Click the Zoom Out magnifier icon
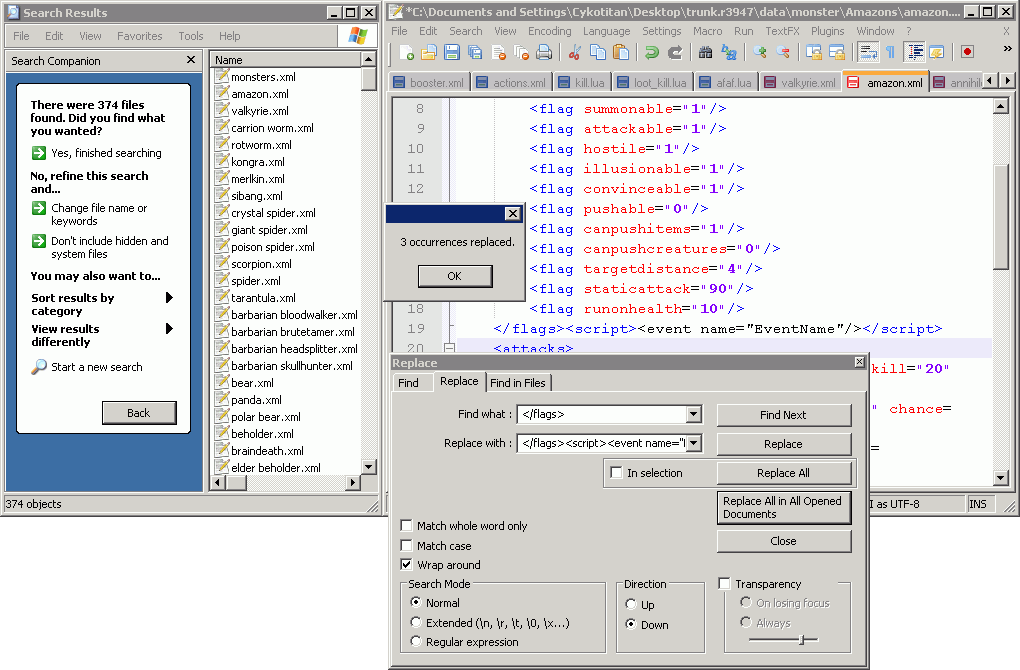 click(x=783, y=53)
